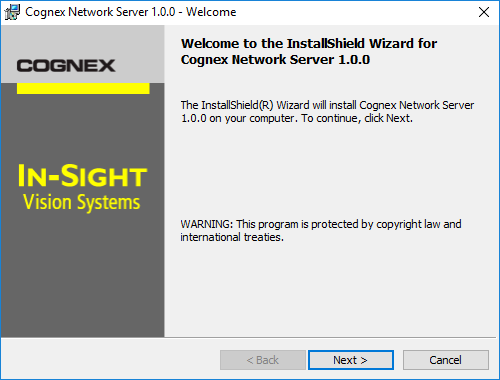Click the greyed-out Back button
The width and height of the screenshot is (500, 380).
[x=263, y=360]
